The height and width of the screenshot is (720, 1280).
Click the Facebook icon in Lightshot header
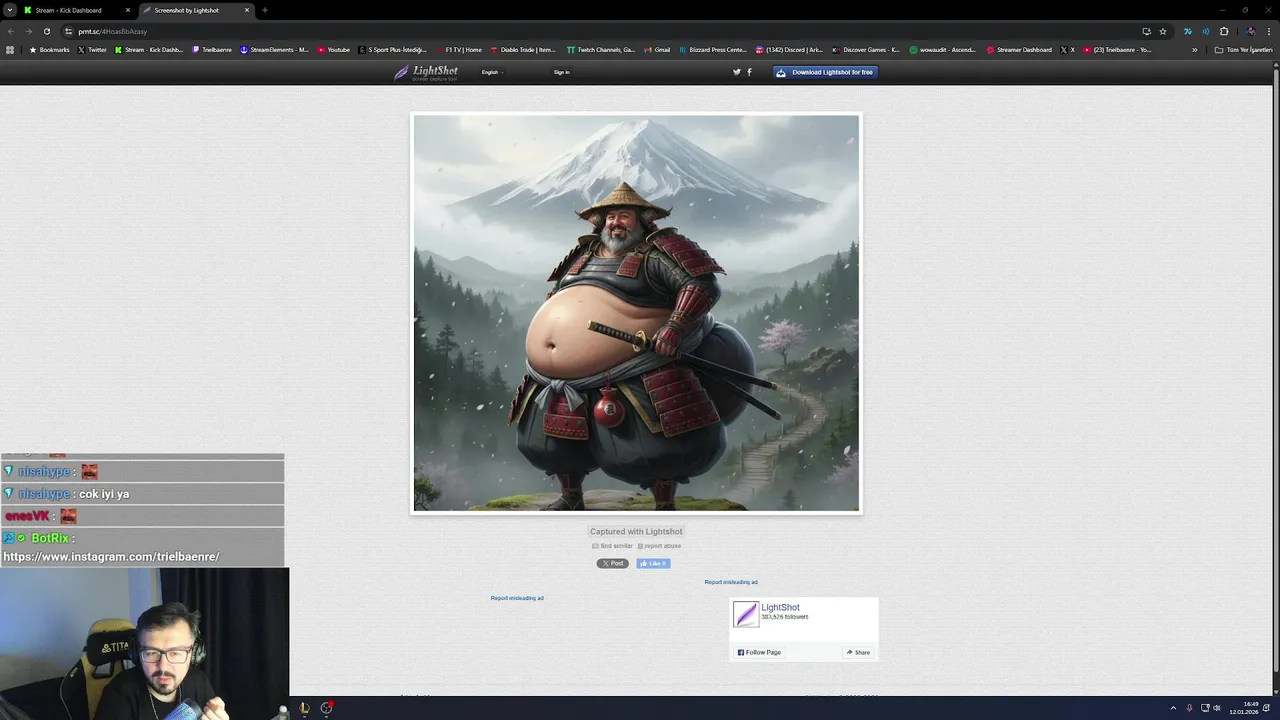click(x=749, y=72)
